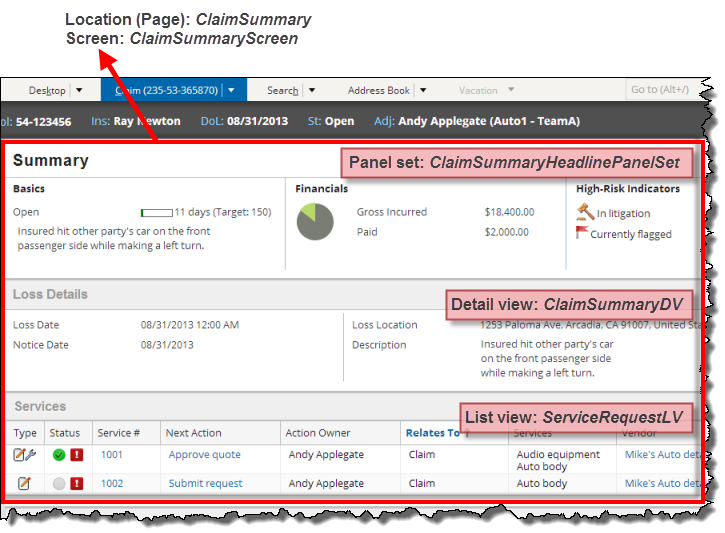
Task: Click the Loss Date value 08/31/2013 12:00 AM
Action: [190, 325]
